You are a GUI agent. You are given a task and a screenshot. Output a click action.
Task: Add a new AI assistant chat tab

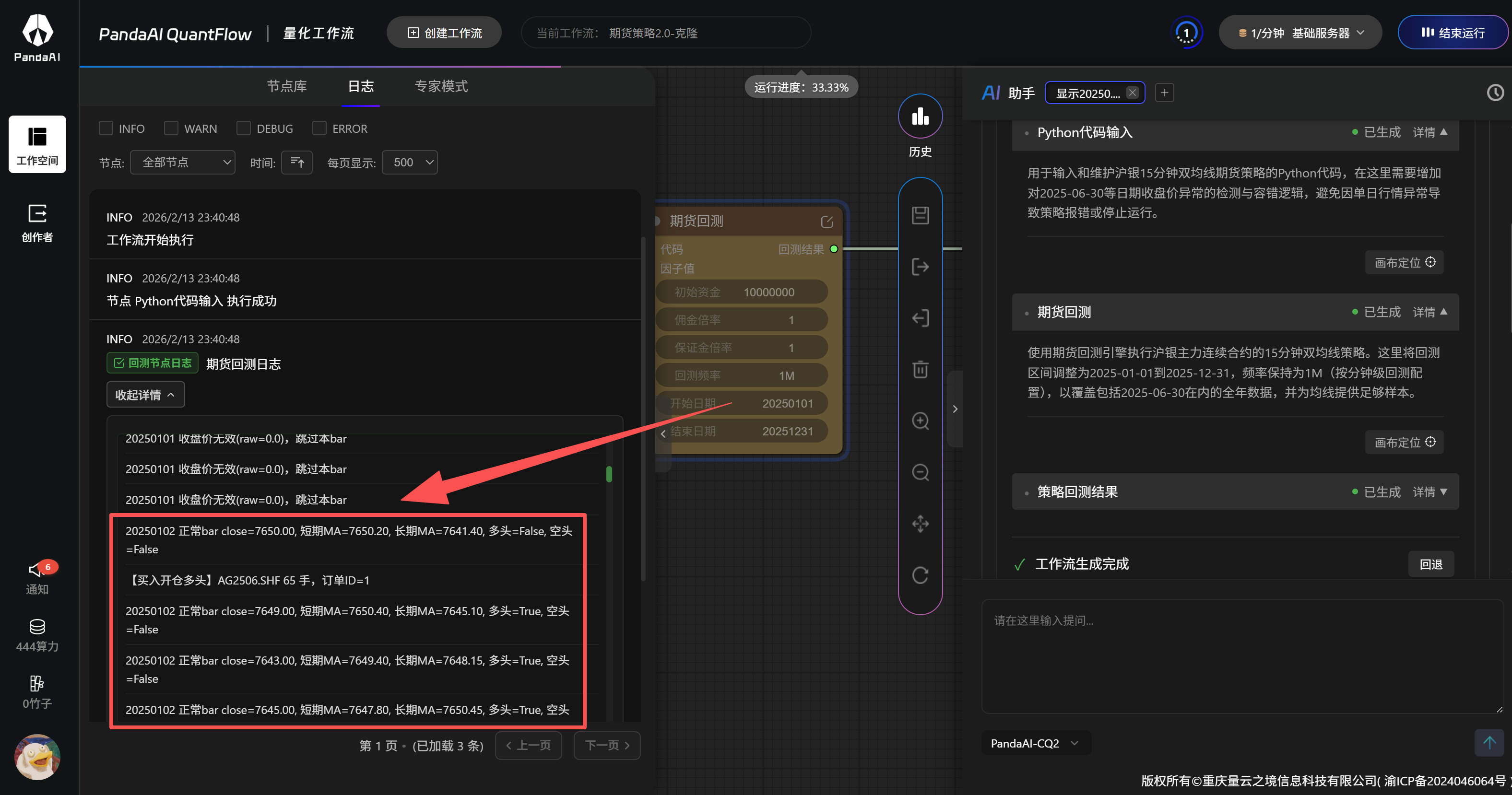(1165, 93)
